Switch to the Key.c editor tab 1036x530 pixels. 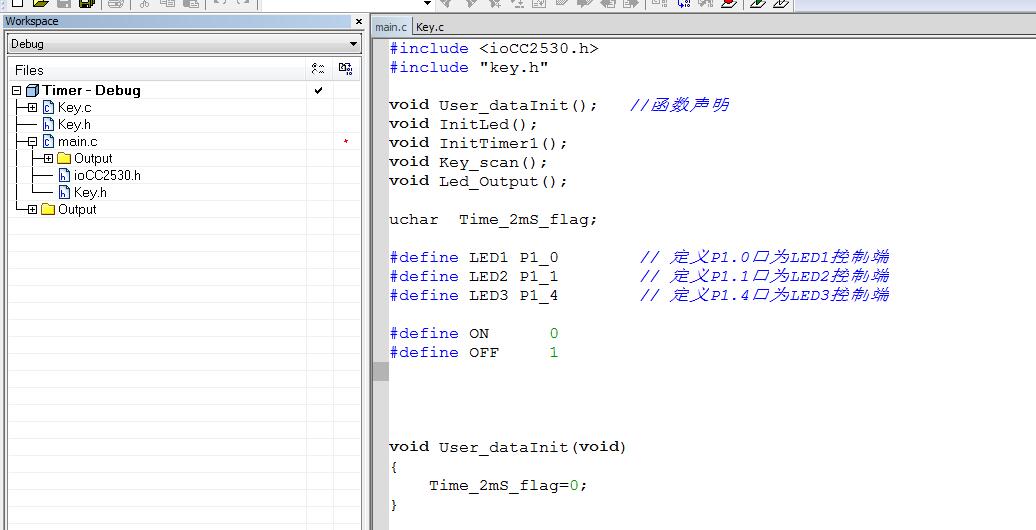click(x=430, y=27)
